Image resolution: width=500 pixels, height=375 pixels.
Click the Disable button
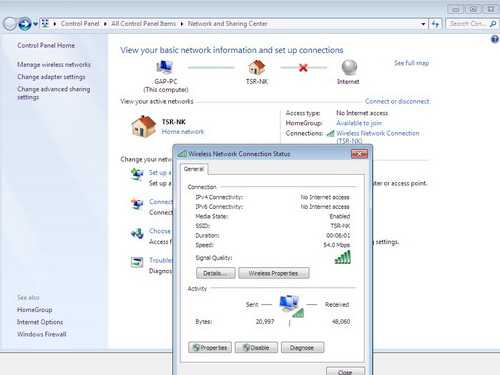coord(256,348)
